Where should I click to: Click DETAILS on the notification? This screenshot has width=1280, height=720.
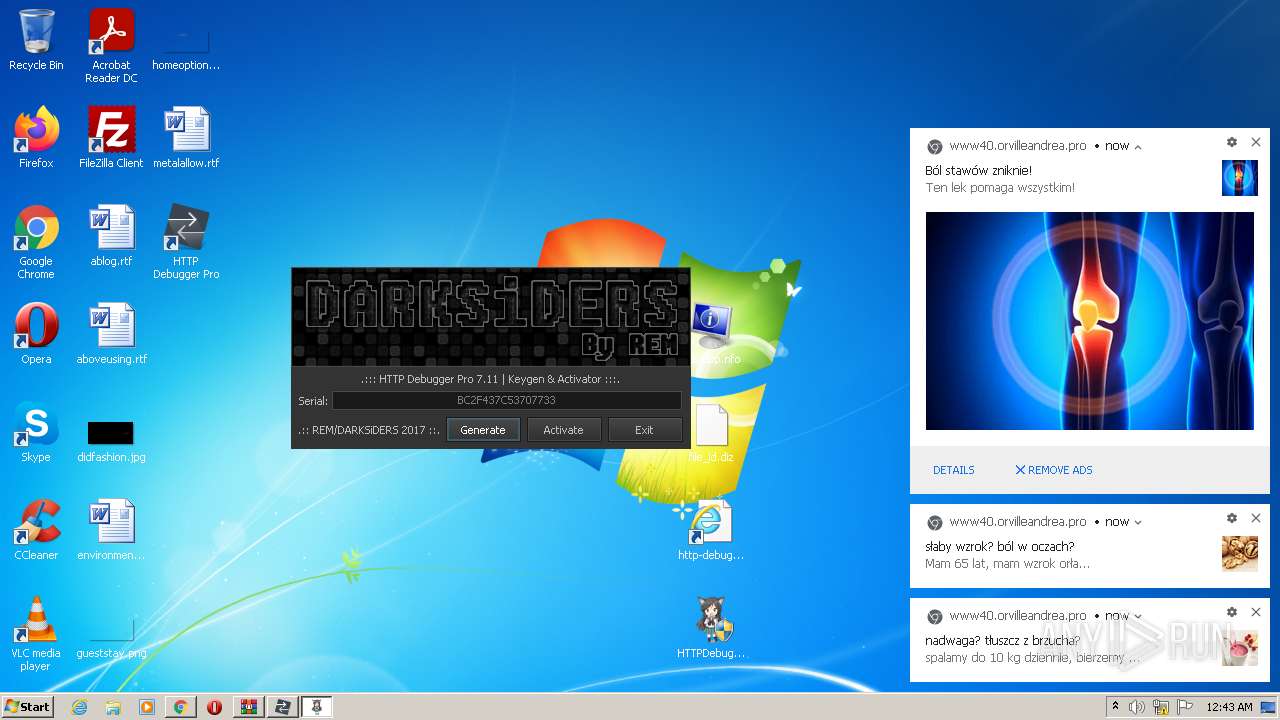pyautogui.click(x=953, y=470)
